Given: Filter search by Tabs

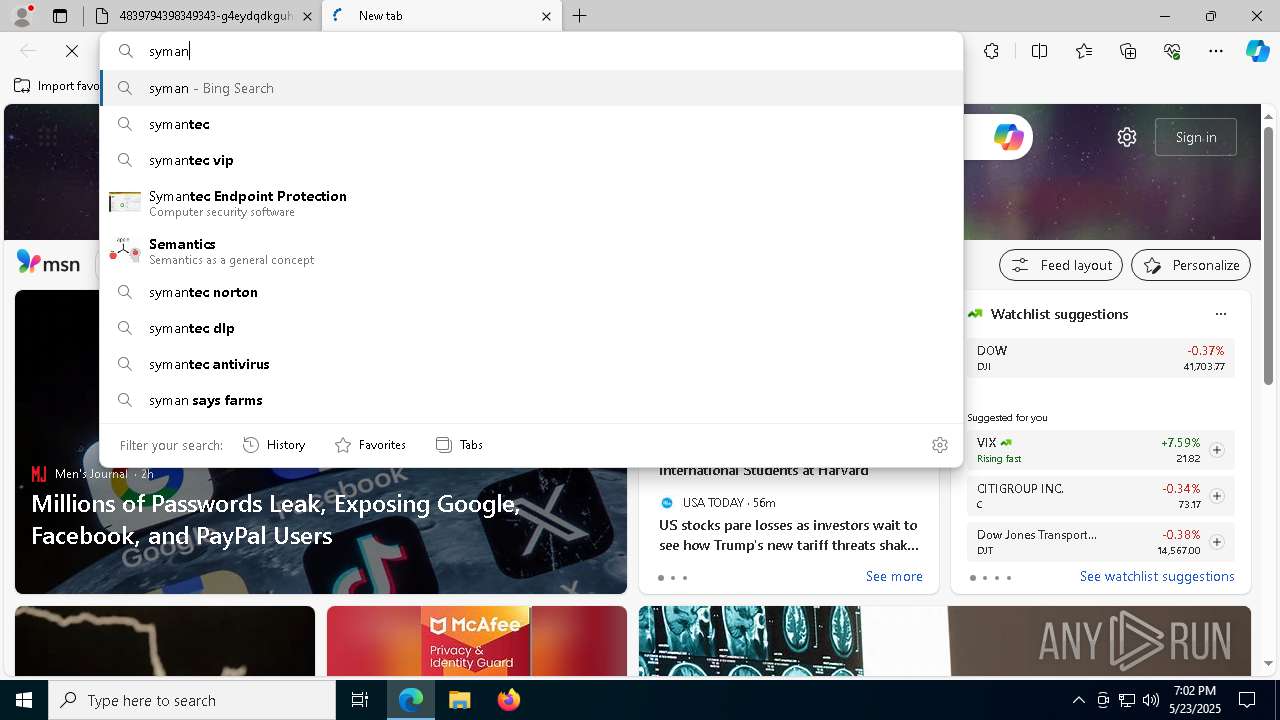Looking at the screenshot, I should (x=459, y=445).
